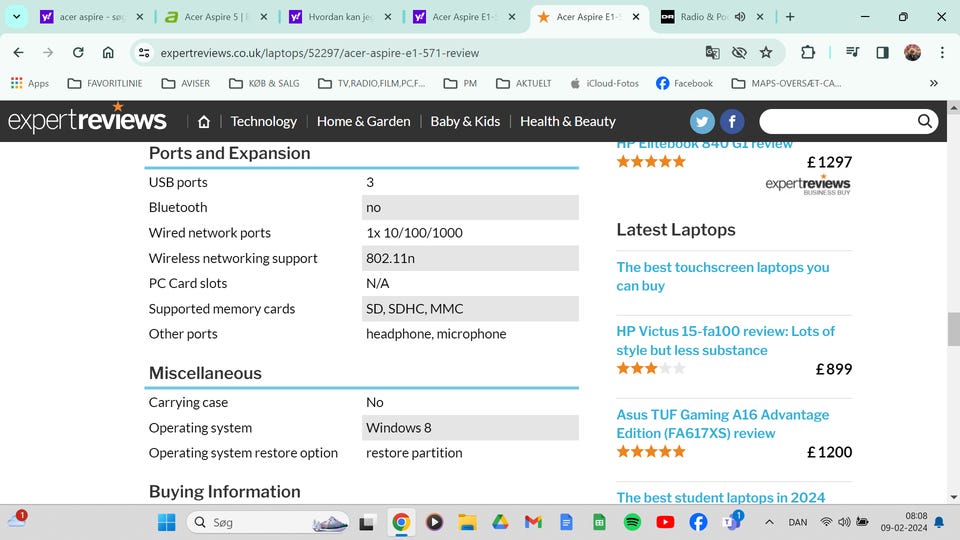Open AVISER bookmarks folder
The image size is (960, 540).
coord(186,83)
